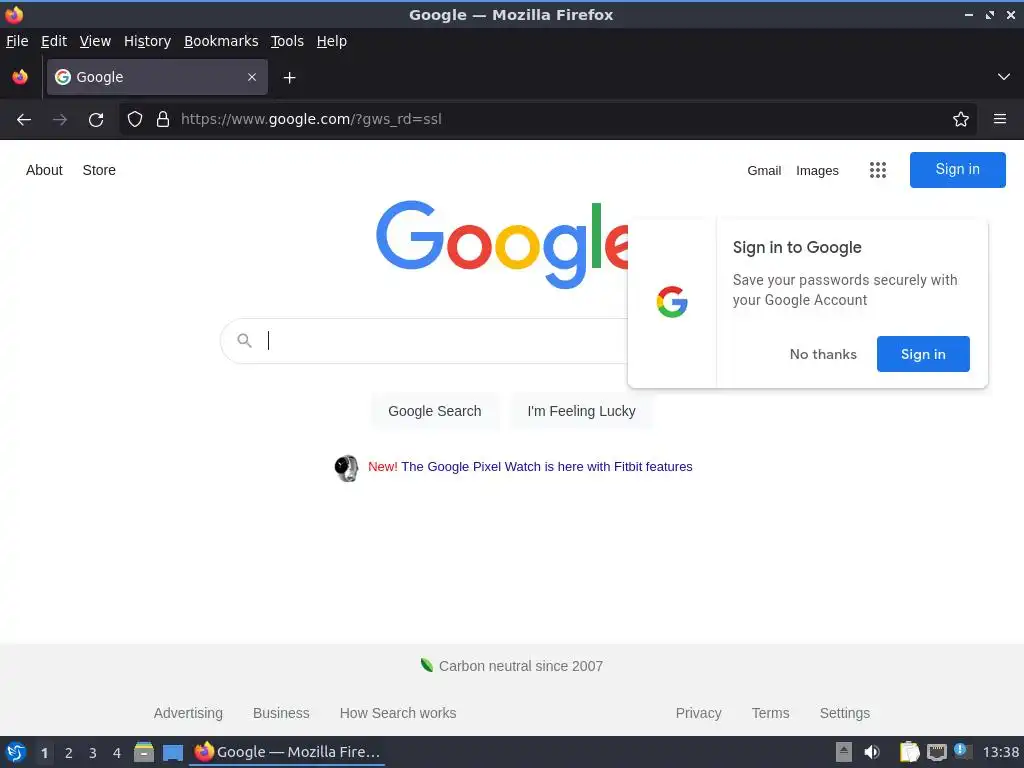
Task: Switch to workspace 3
Action: 93,753
